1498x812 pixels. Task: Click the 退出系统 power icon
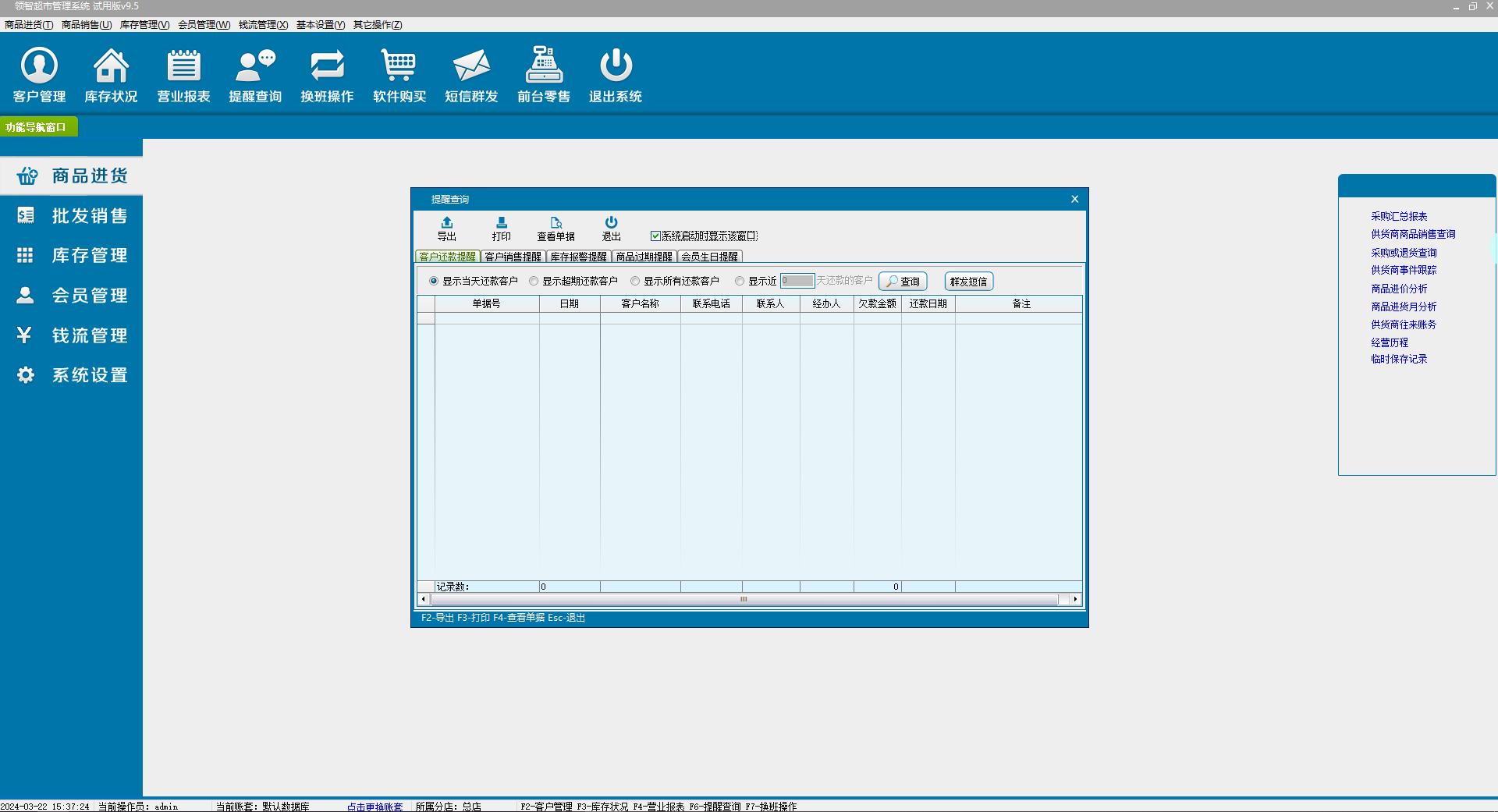click(x=616, y=66)
